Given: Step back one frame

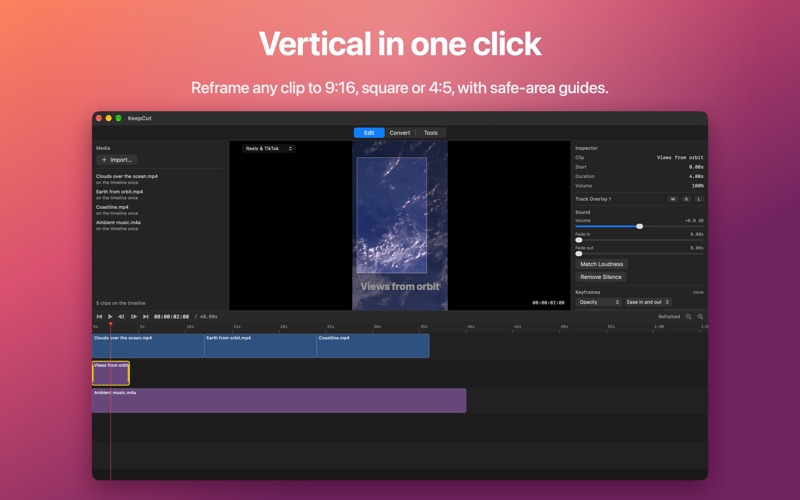Looking at the screenshot, I should coord(121,317).
